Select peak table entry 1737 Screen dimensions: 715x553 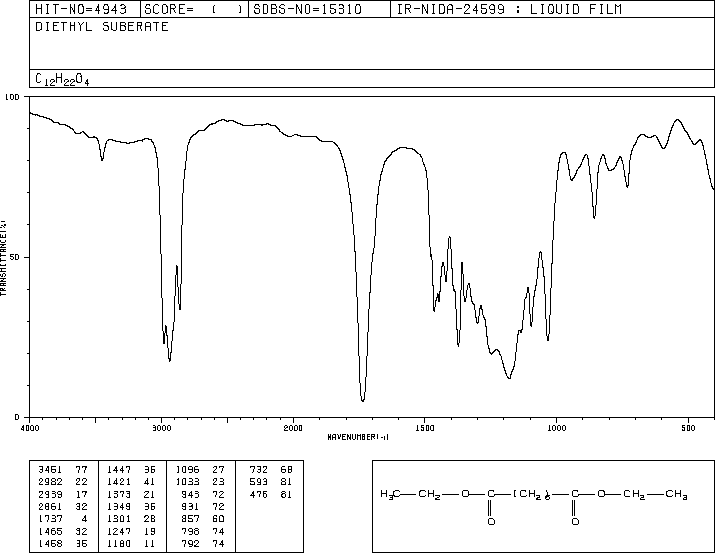click(50, 519)
